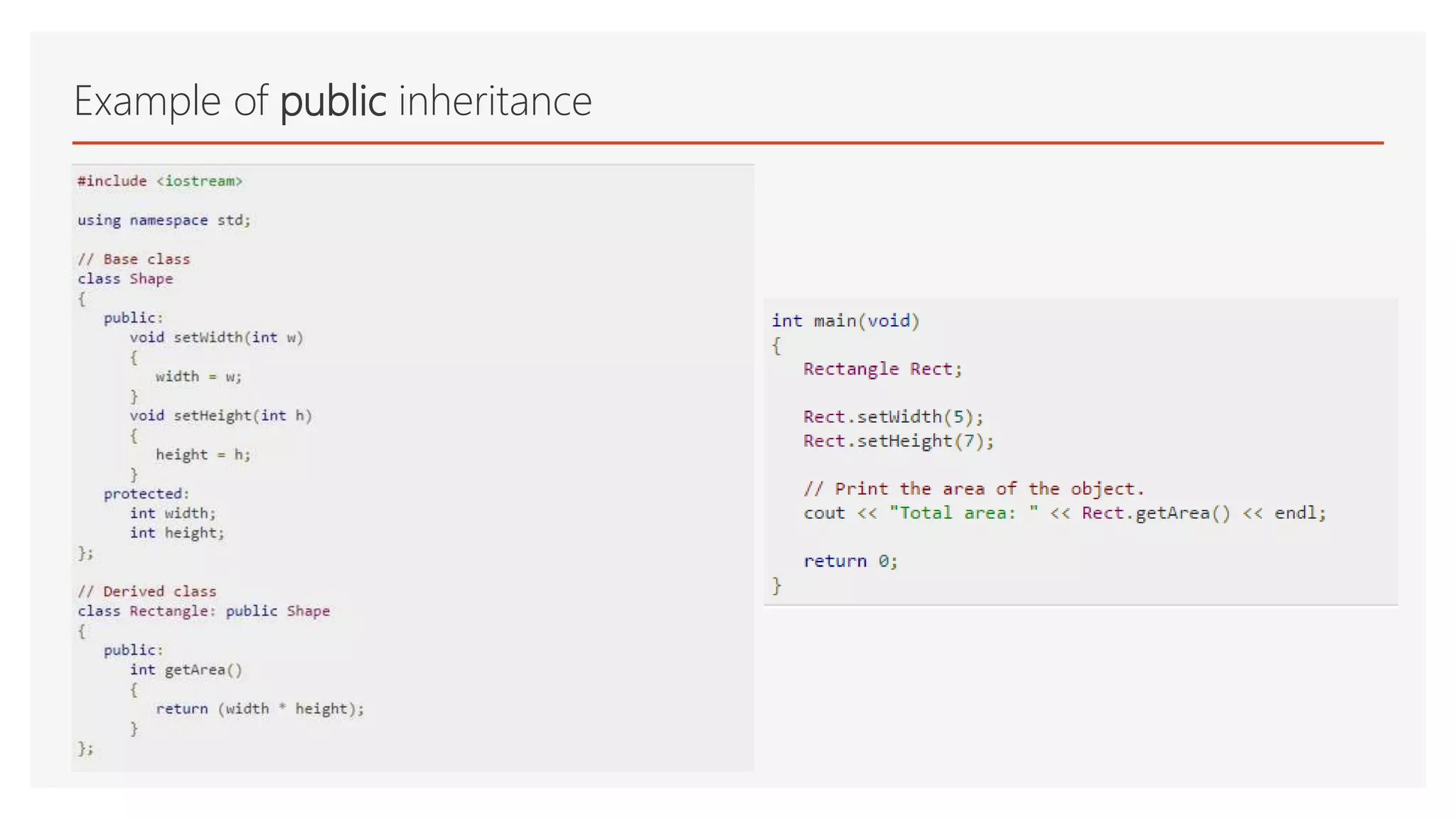Click the 'protected:' access specifier

tap(146, 494)
